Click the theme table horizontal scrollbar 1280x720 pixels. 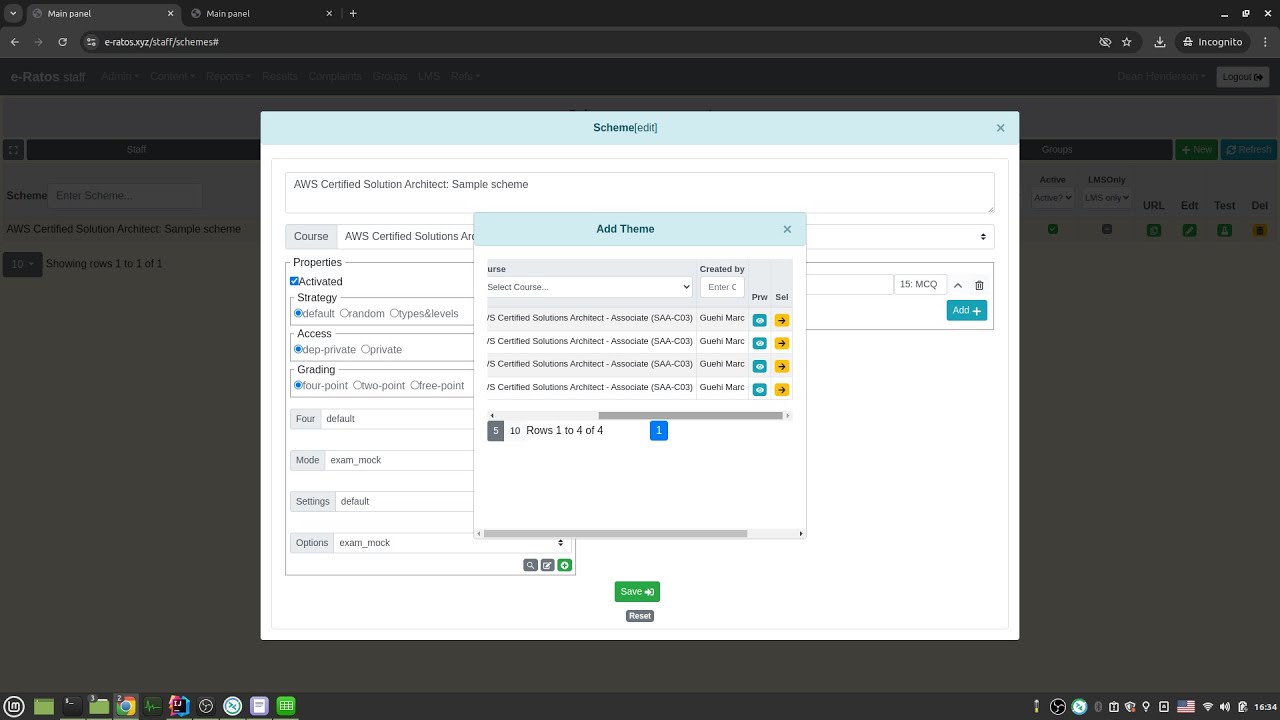pos(690,416)
